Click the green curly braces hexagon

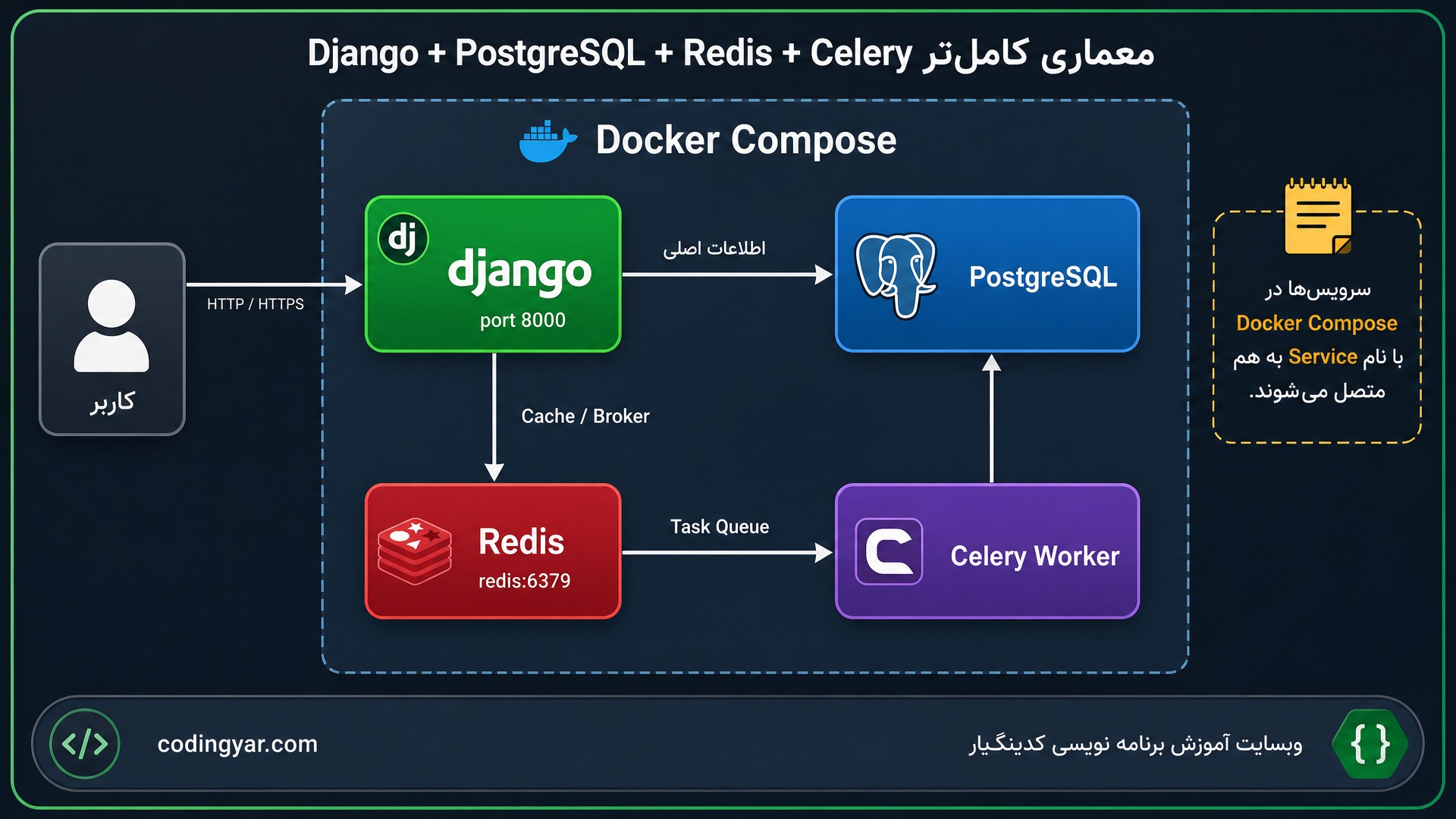[1370, 744]
